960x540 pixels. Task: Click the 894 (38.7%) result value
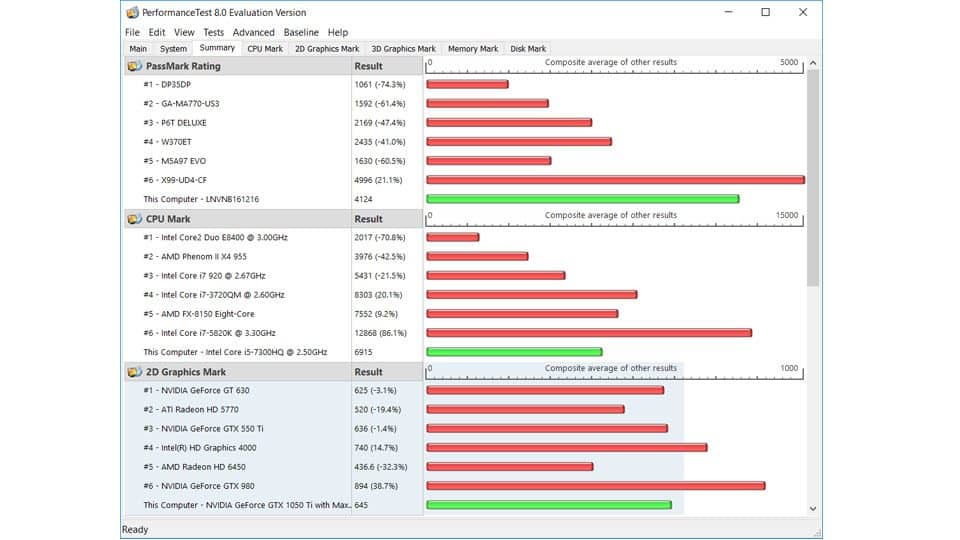coord(376,486)
